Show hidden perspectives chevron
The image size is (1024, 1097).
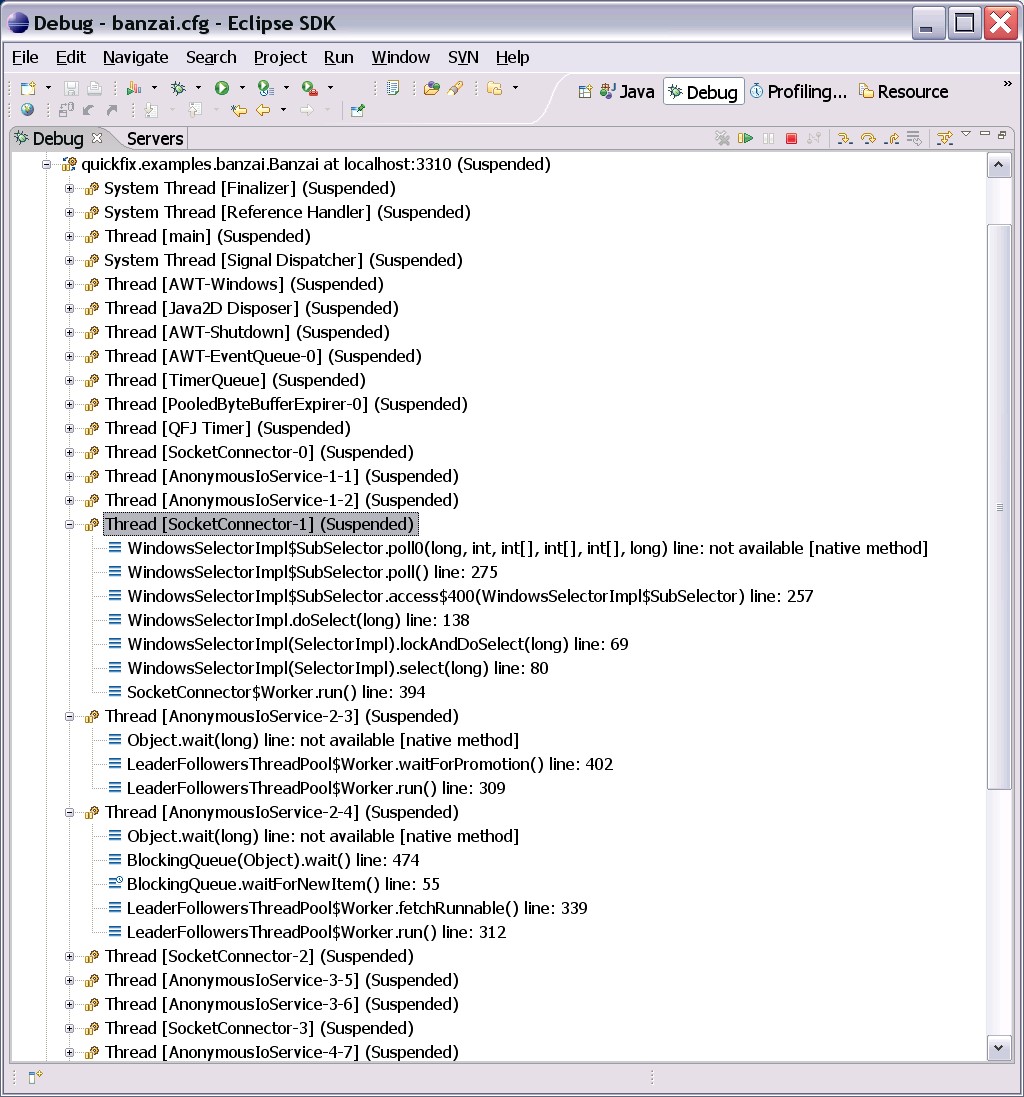pos(1007,84)
